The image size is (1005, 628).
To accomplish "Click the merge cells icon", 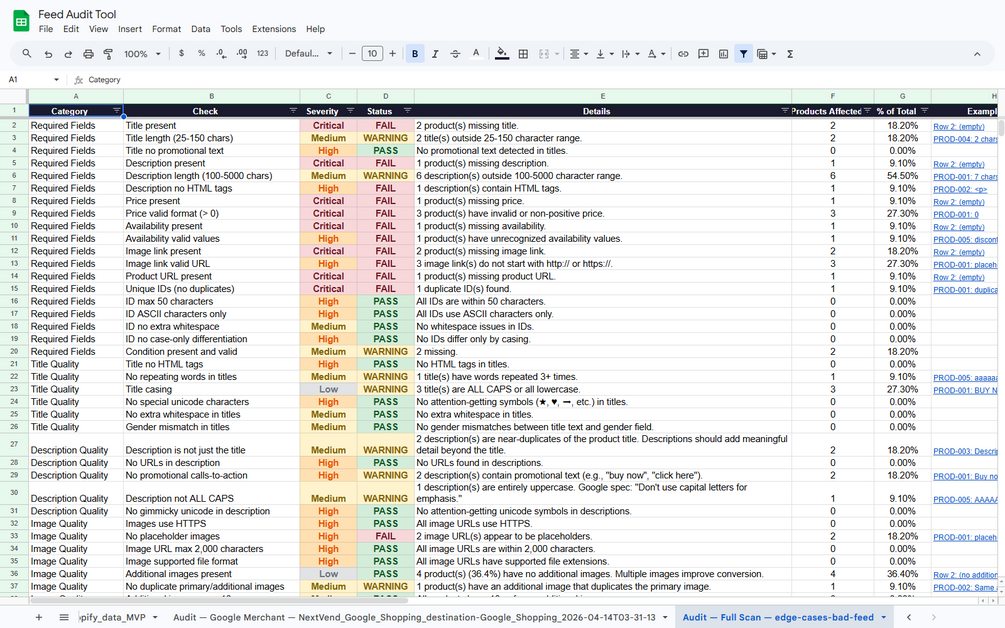I will [x=544, y=54].
